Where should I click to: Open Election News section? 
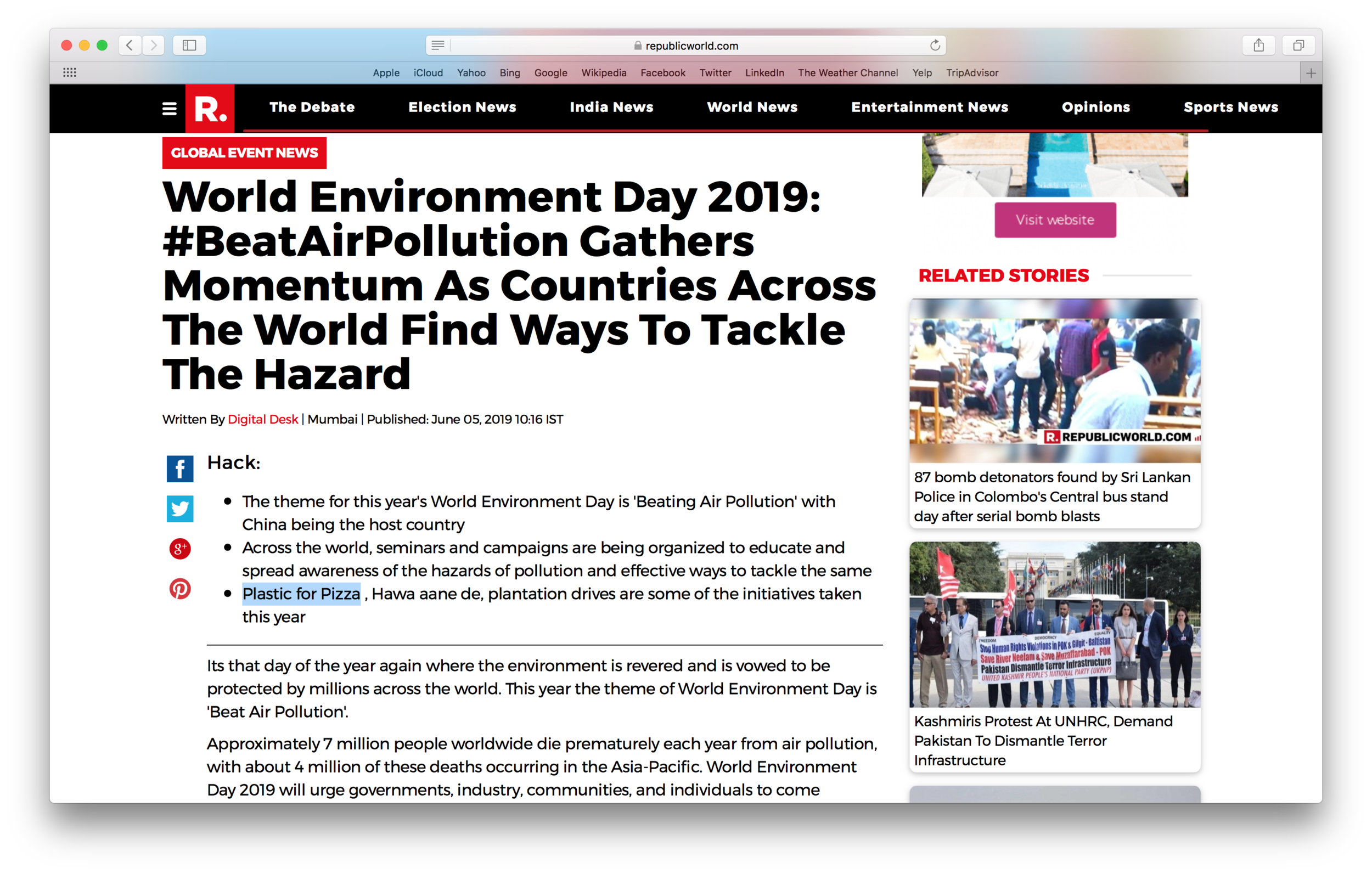pos(462,107)
